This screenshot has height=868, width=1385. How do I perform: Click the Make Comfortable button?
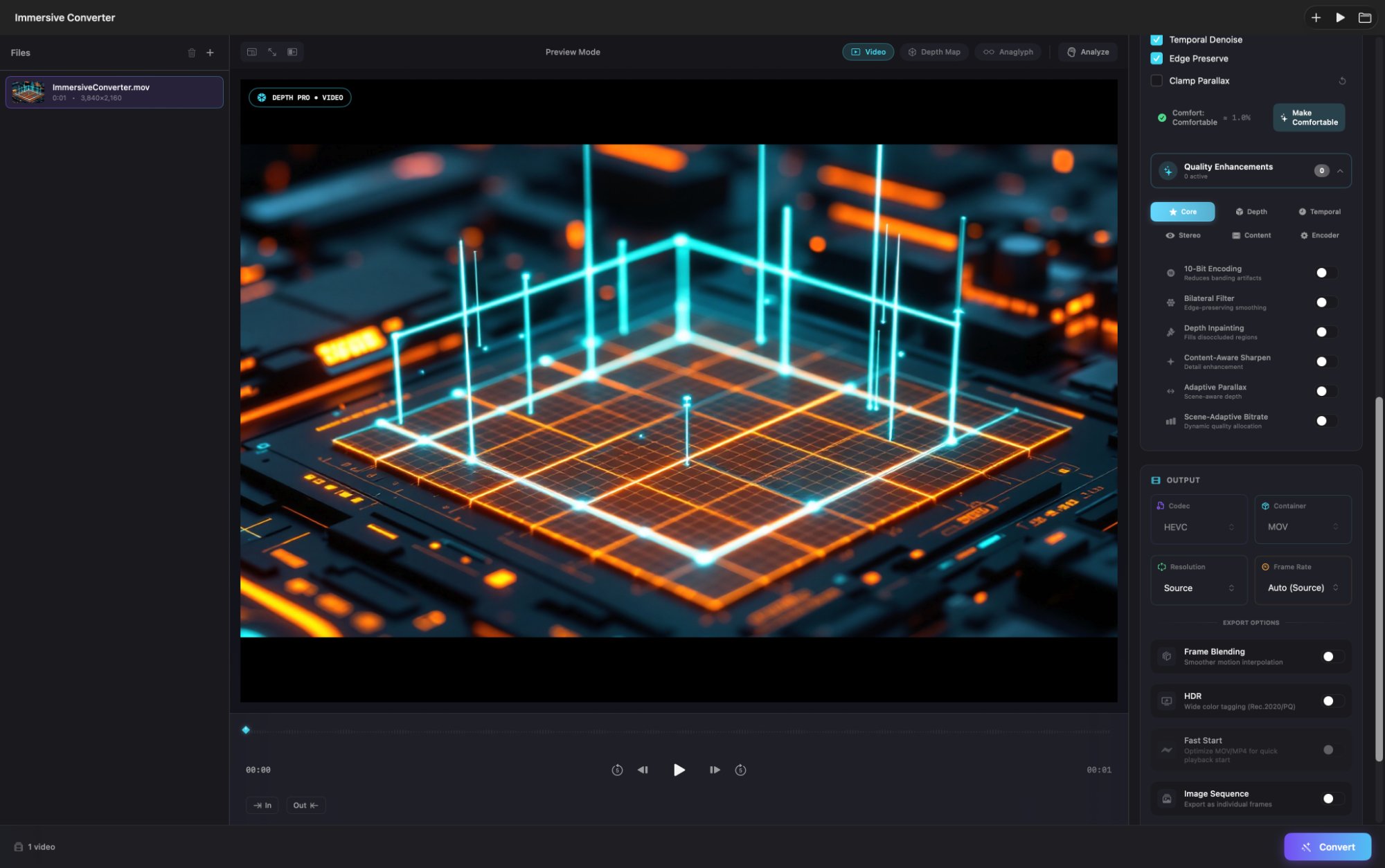[x=1308, y=118]
